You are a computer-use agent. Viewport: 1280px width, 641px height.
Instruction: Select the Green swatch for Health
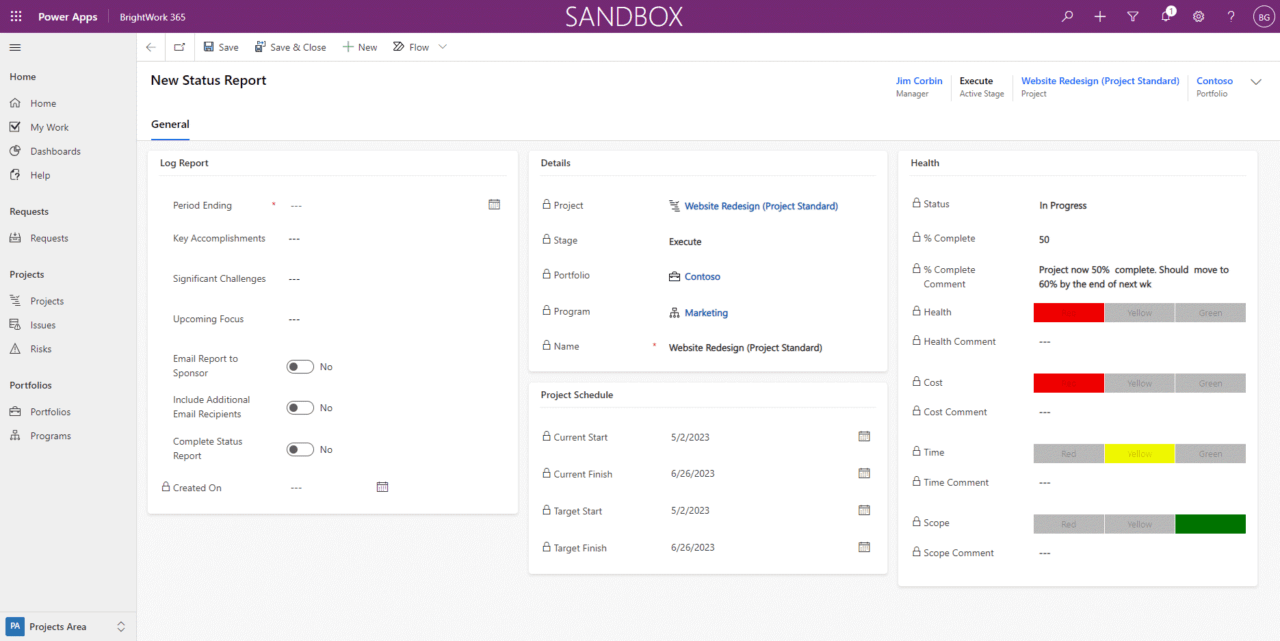pyautogui.click(x=1210, y=312)
